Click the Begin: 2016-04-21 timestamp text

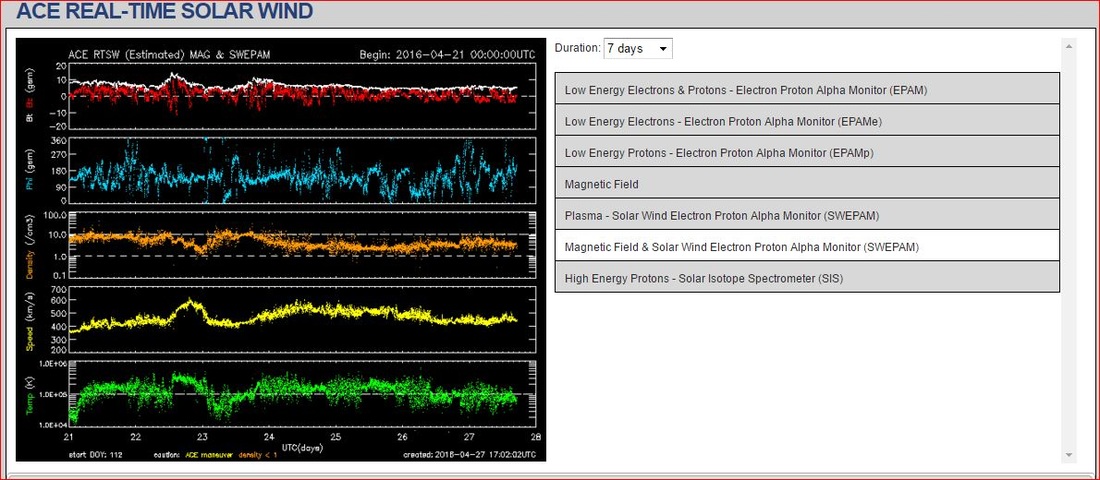pyautogui.click(x=448, y=54)
